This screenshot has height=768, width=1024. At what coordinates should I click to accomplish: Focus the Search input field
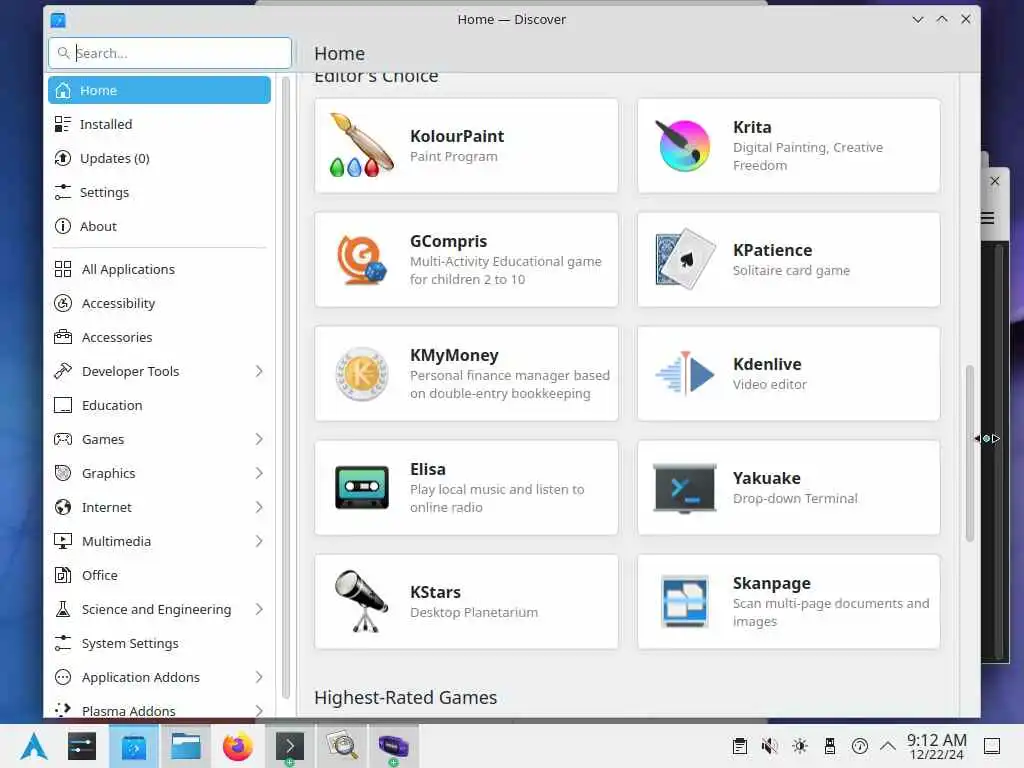click(x=170, y=53)
